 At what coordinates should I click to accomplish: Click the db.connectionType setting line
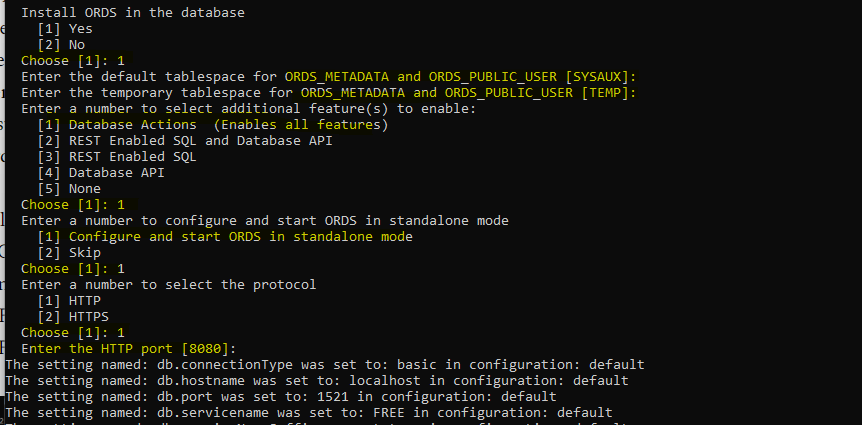point(325,365)
